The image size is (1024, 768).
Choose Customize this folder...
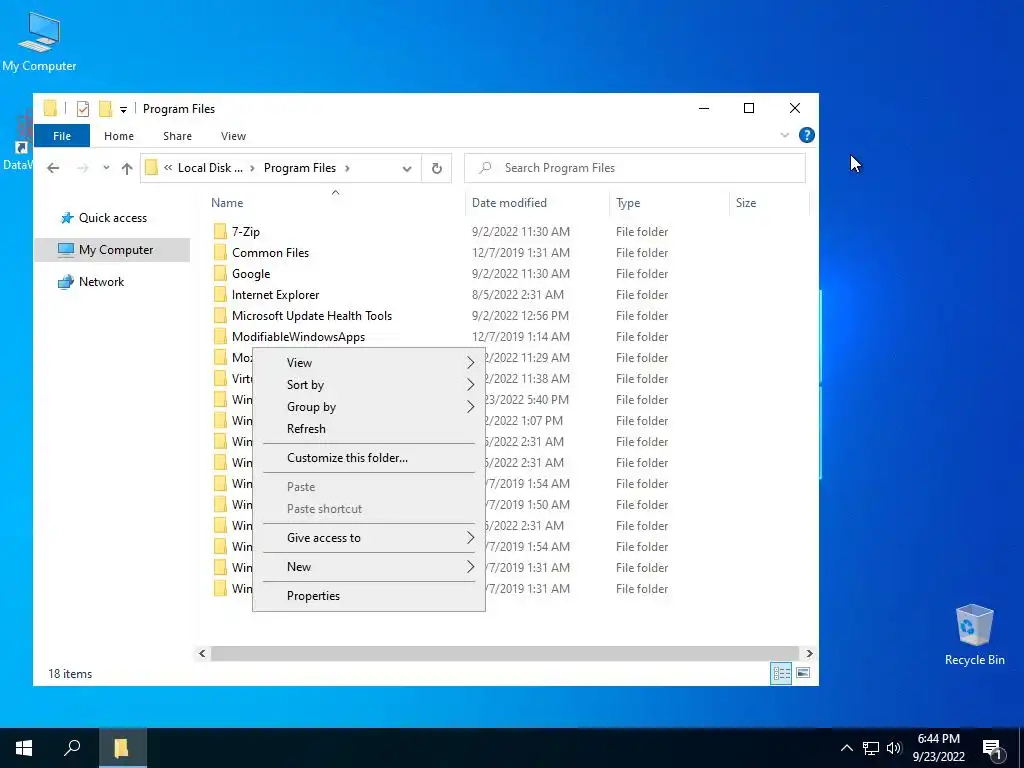click(369, 458)
